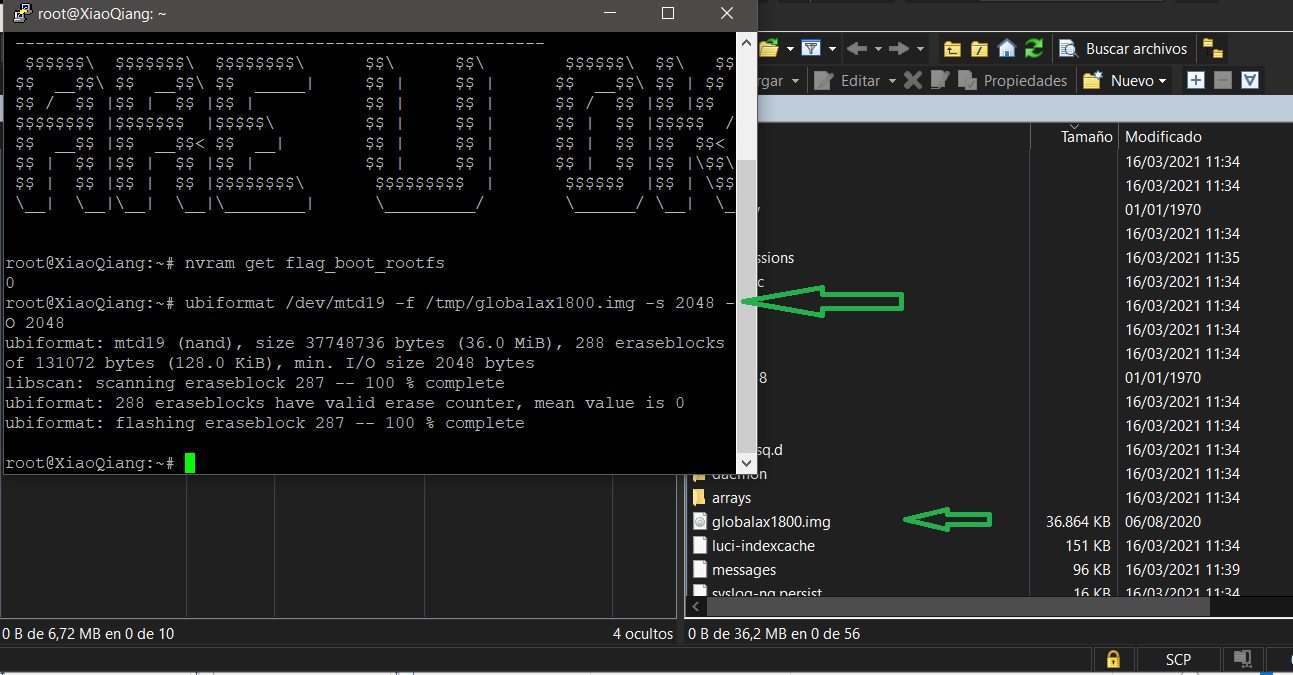This screenshot has width=1293, height=675.
Task: Click the Nuevo button
Action: click(x=1118, y=80)
